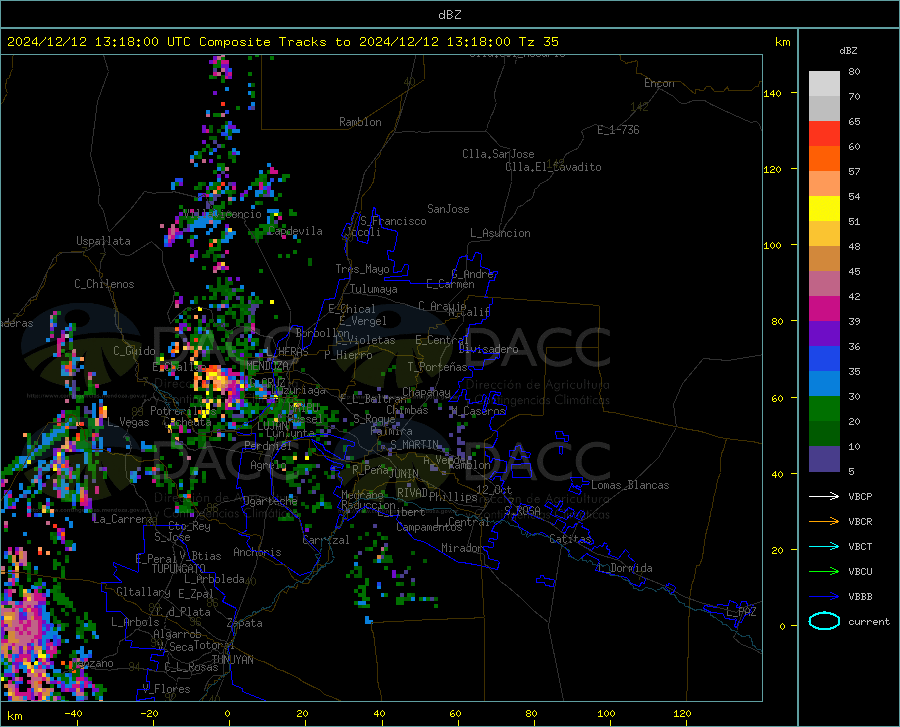Select the light gray 70-80 dBZ swatch

point(824,84)
